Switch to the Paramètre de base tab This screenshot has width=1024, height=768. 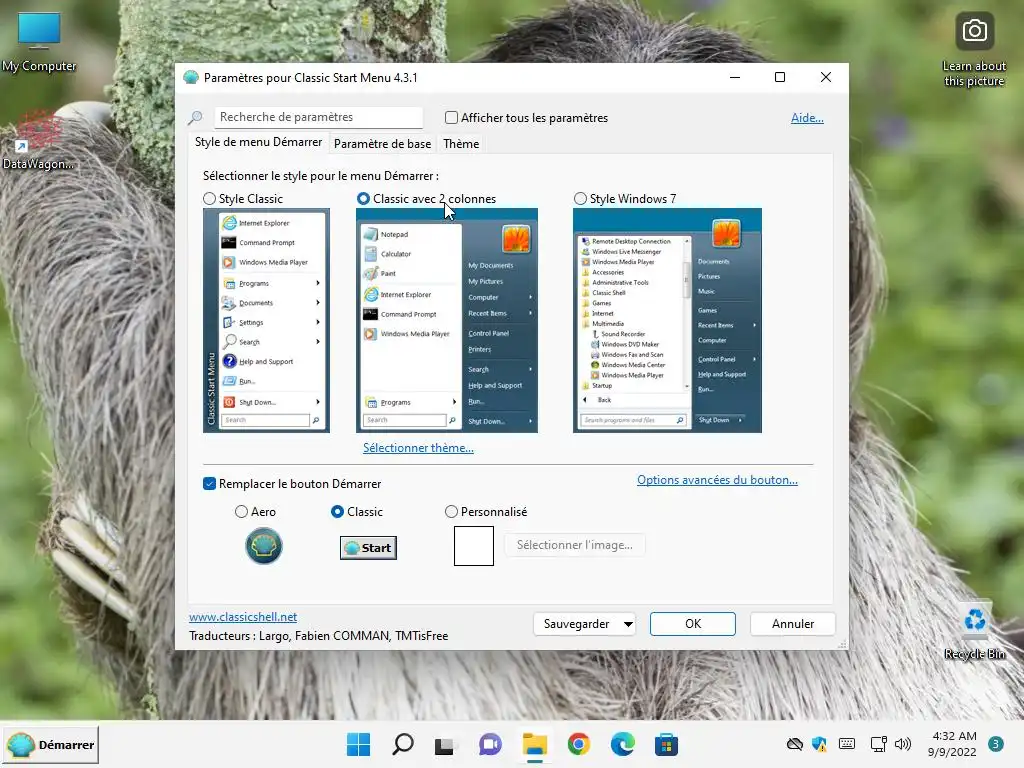click(383, 144)
